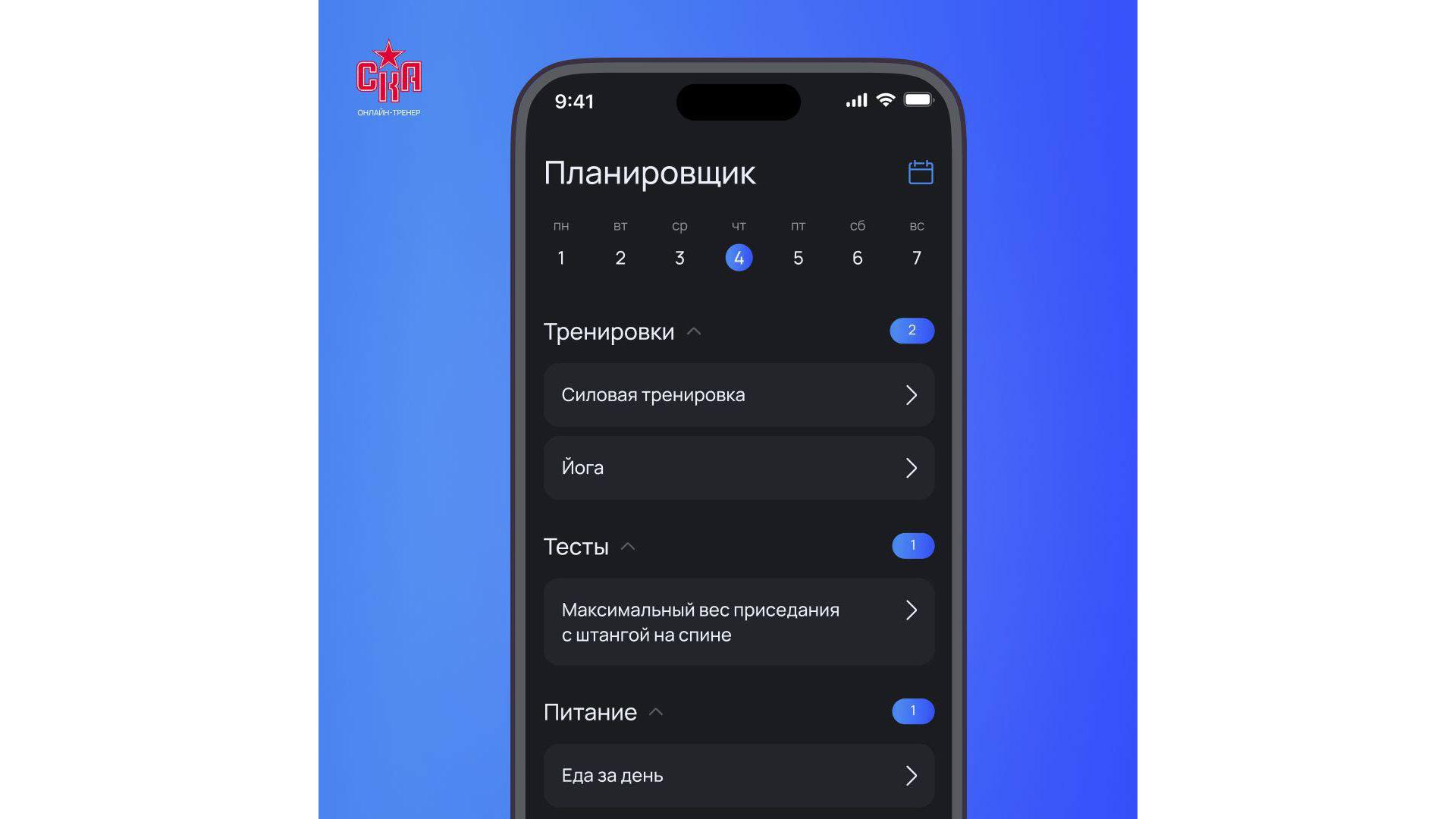This screenshot has height=819, width=1456.
Task: Open Йога workout details
Action: pos(738,468)
